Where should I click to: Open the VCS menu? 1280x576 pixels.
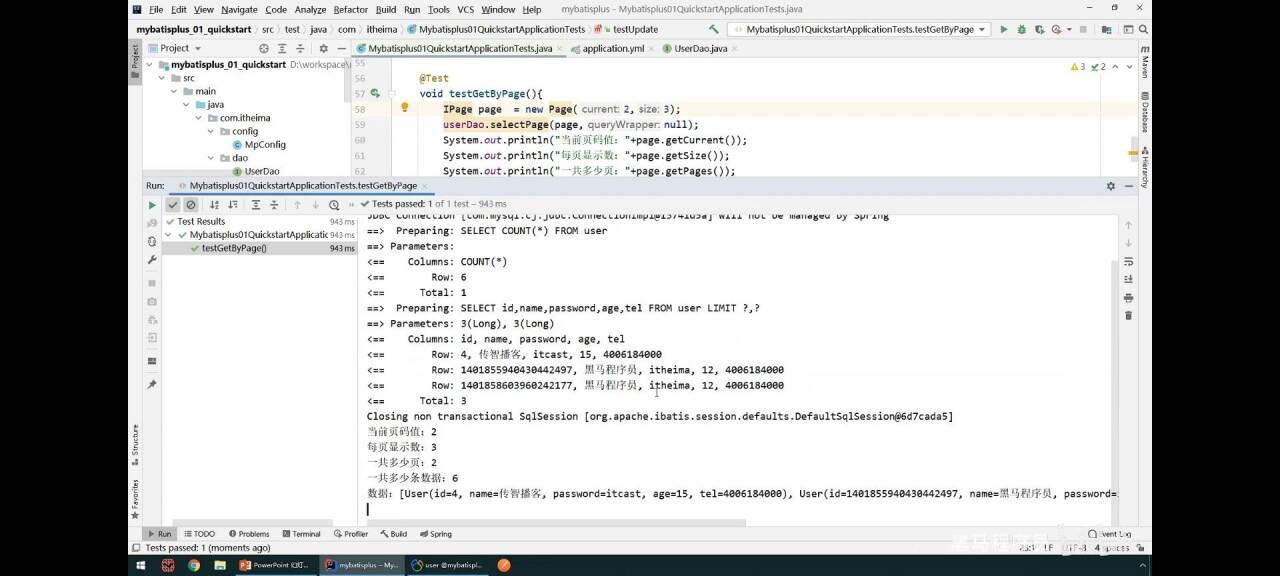466,9
